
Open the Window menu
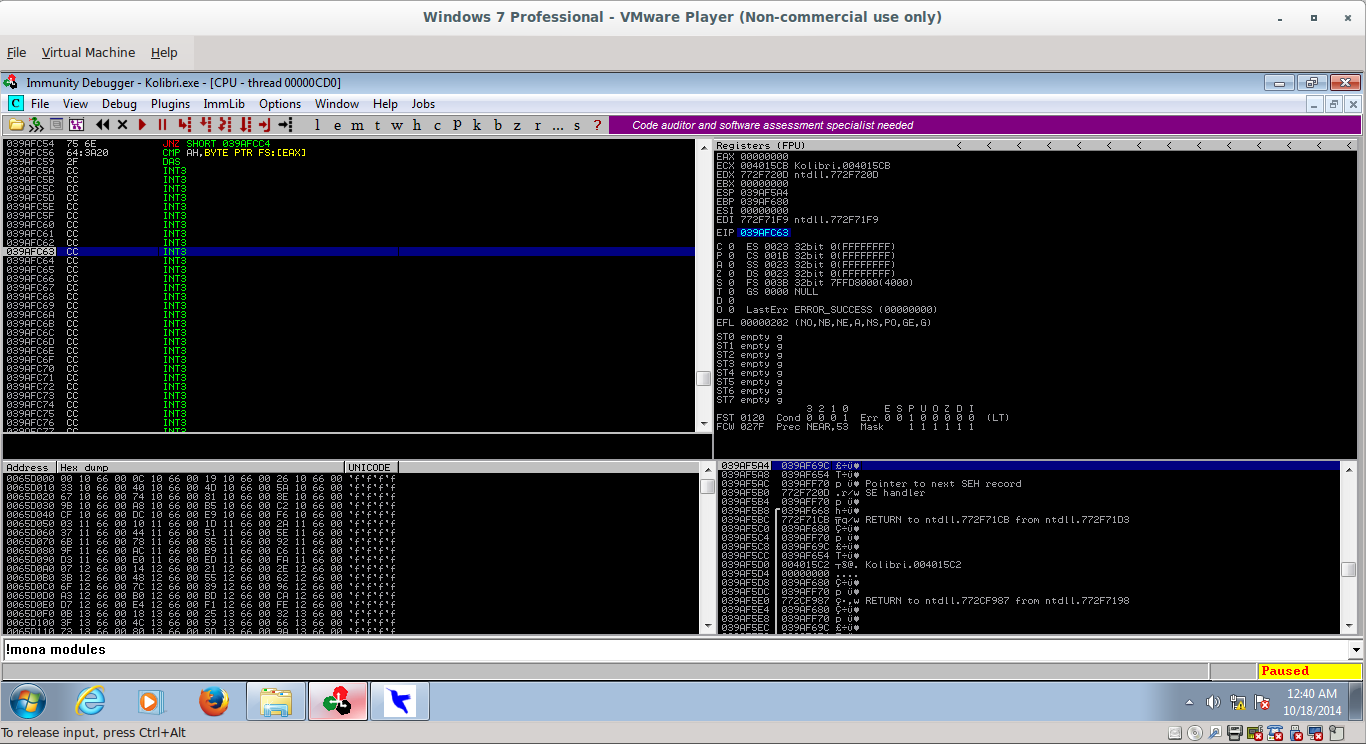tap(337, 104)
